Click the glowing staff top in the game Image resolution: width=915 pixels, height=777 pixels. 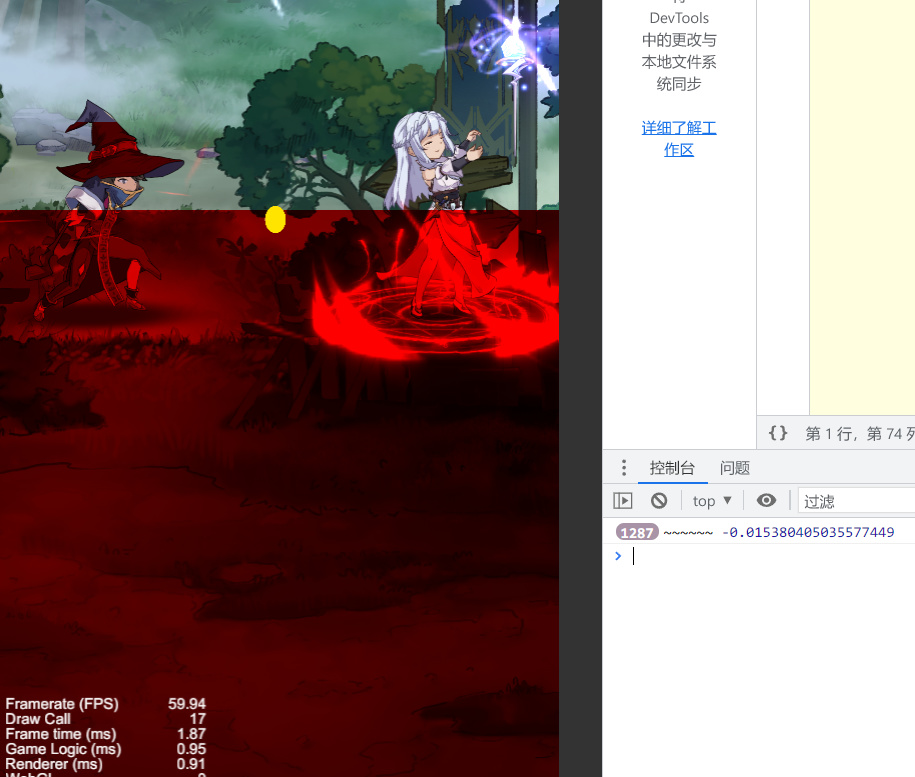tap(514, 50)
